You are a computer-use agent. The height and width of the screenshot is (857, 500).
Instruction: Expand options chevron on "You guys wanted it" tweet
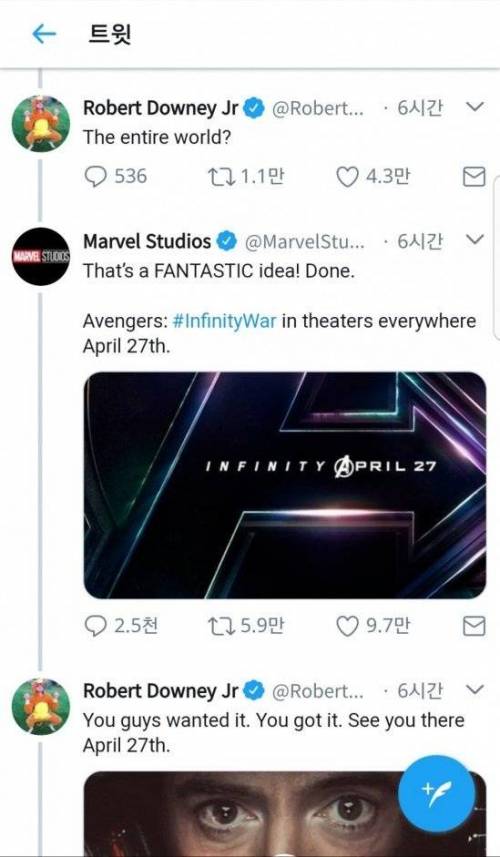point(476,690)
